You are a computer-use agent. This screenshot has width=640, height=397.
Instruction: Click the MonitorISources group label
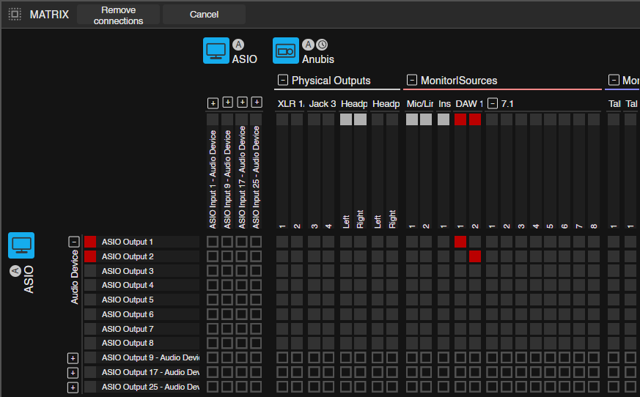click(459, 80)
